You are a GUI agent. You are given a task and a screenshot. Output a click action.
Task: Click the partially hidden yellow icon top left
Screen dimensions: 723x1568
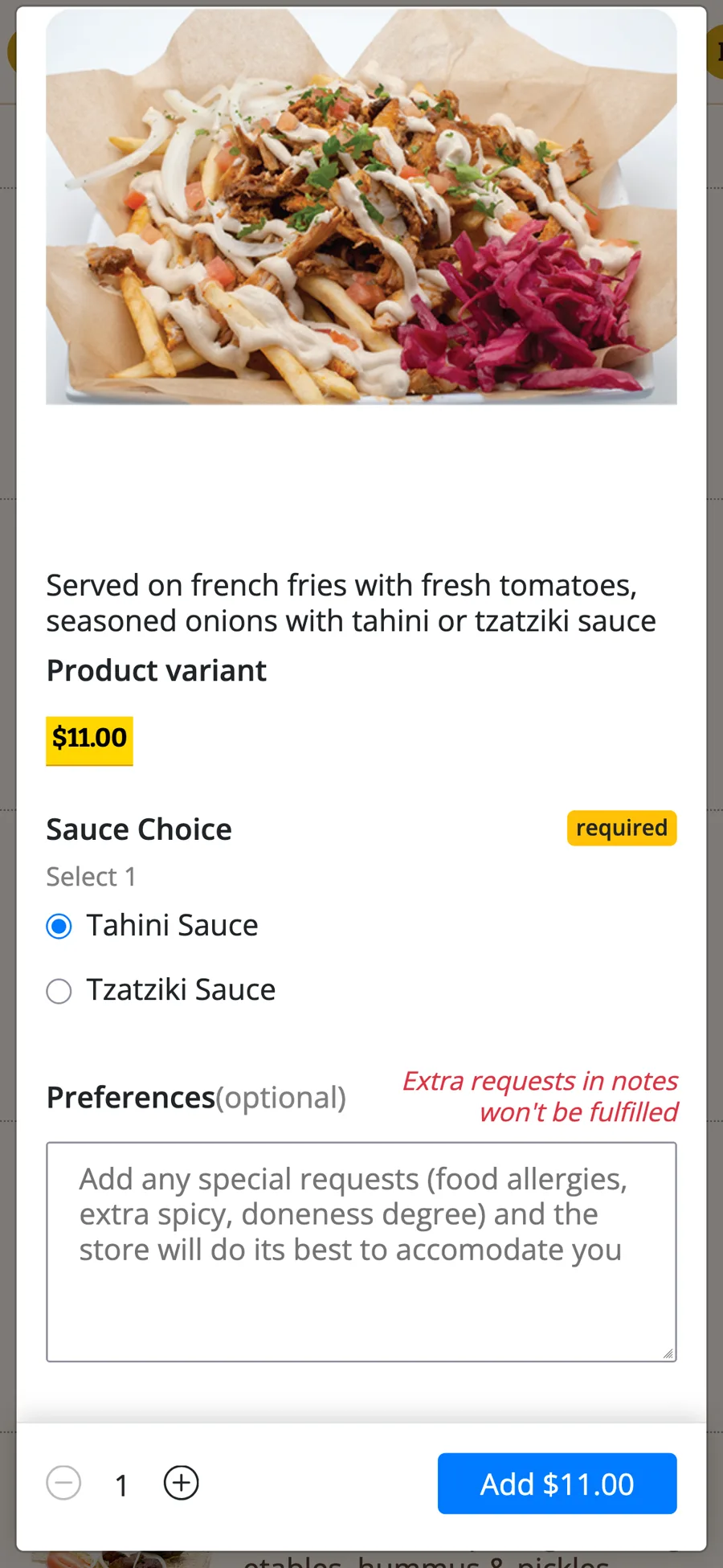coord(12,51)
